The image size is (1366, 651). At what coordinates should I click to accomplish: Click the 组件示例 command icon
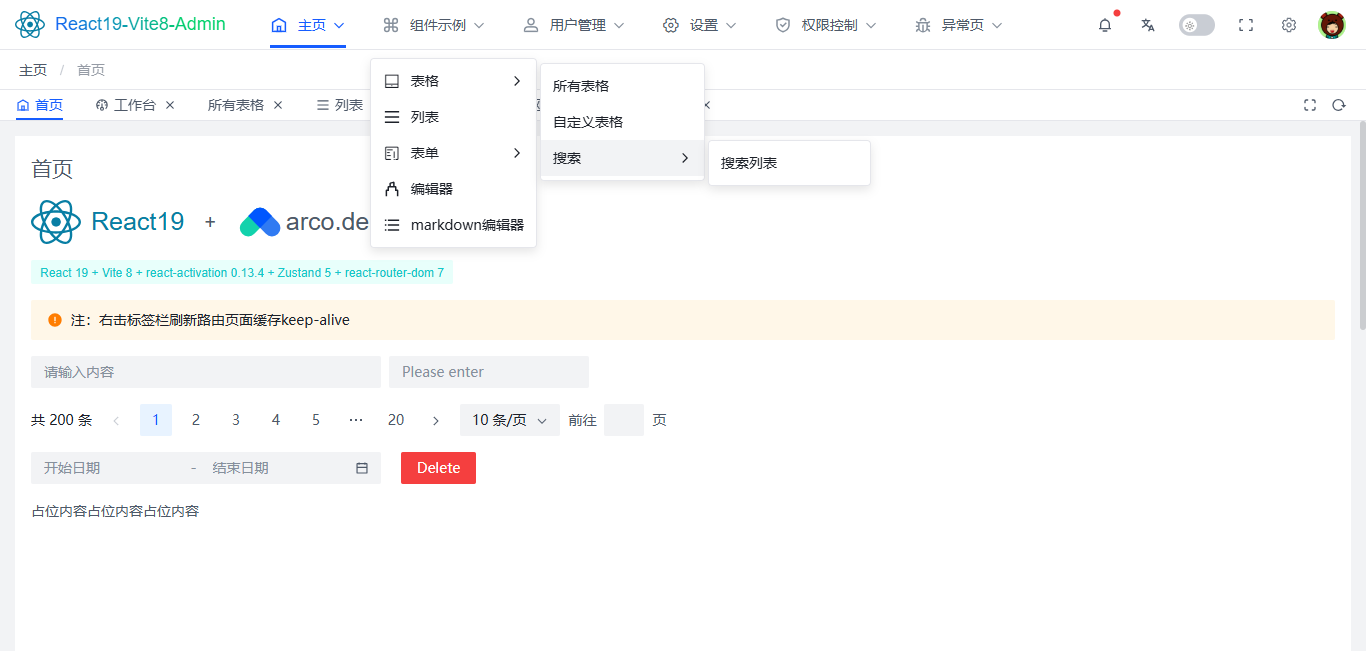(x=391, y=25)
